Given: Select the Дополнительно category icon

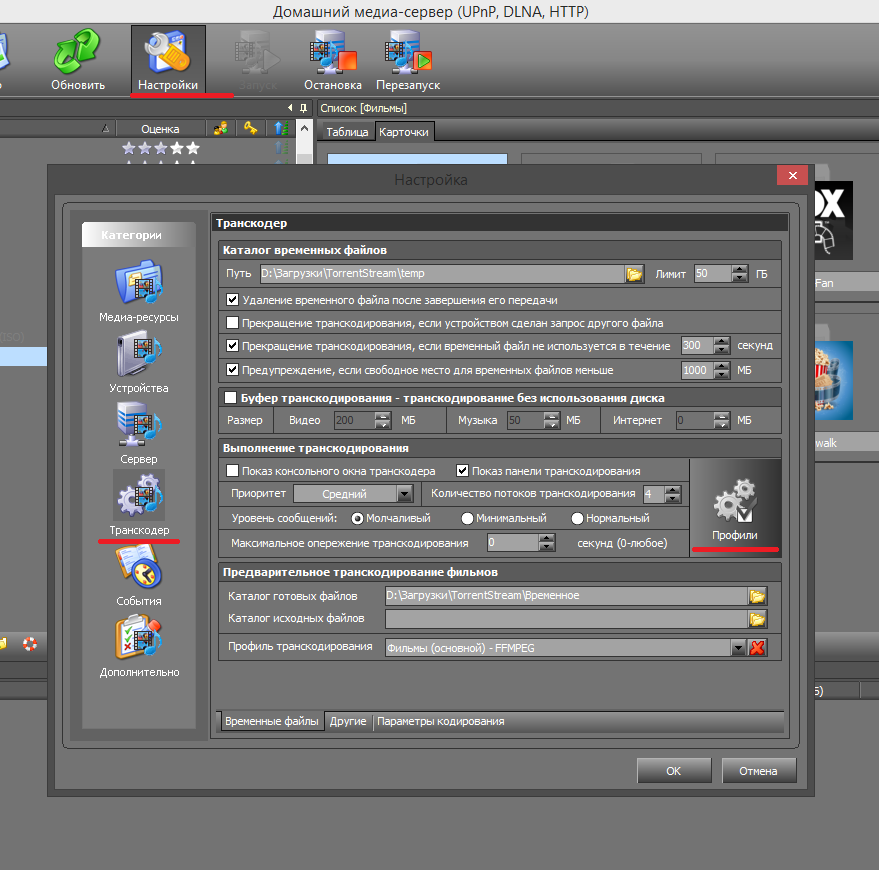Looking at the screenshot, I should point(139,640).
